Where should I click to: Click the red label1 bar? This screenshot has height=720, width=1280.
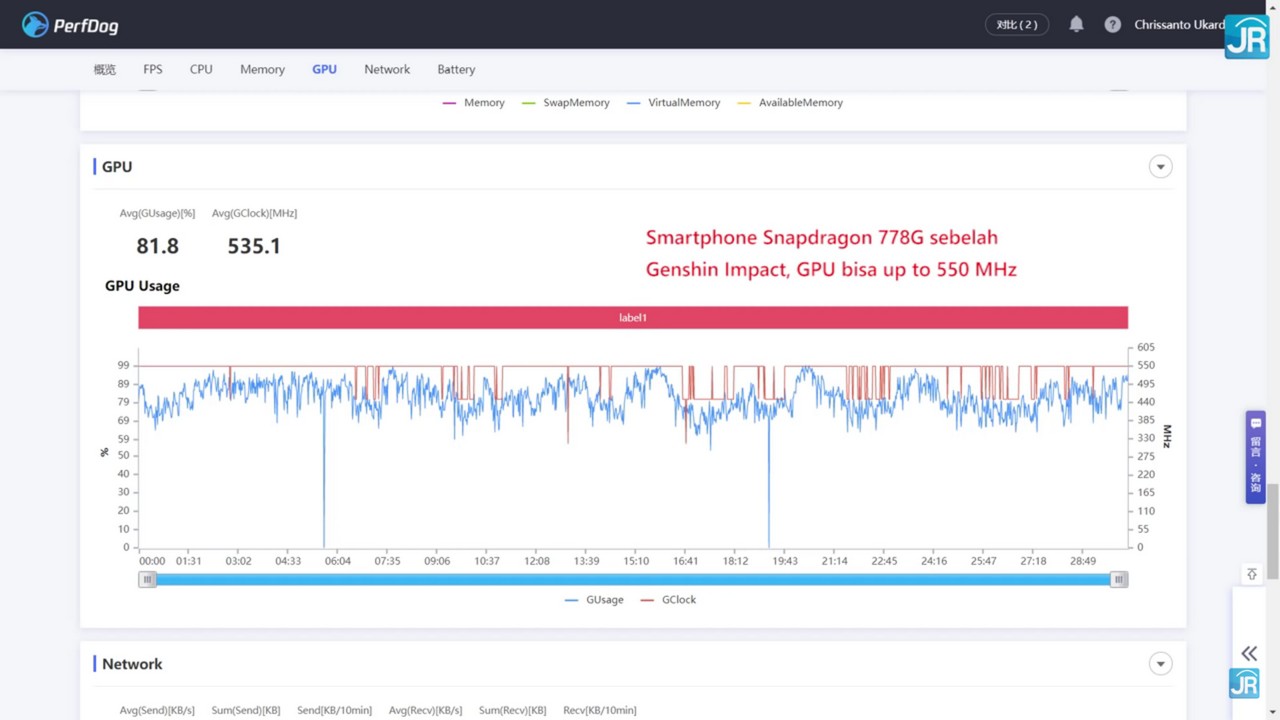coord(632,318)
